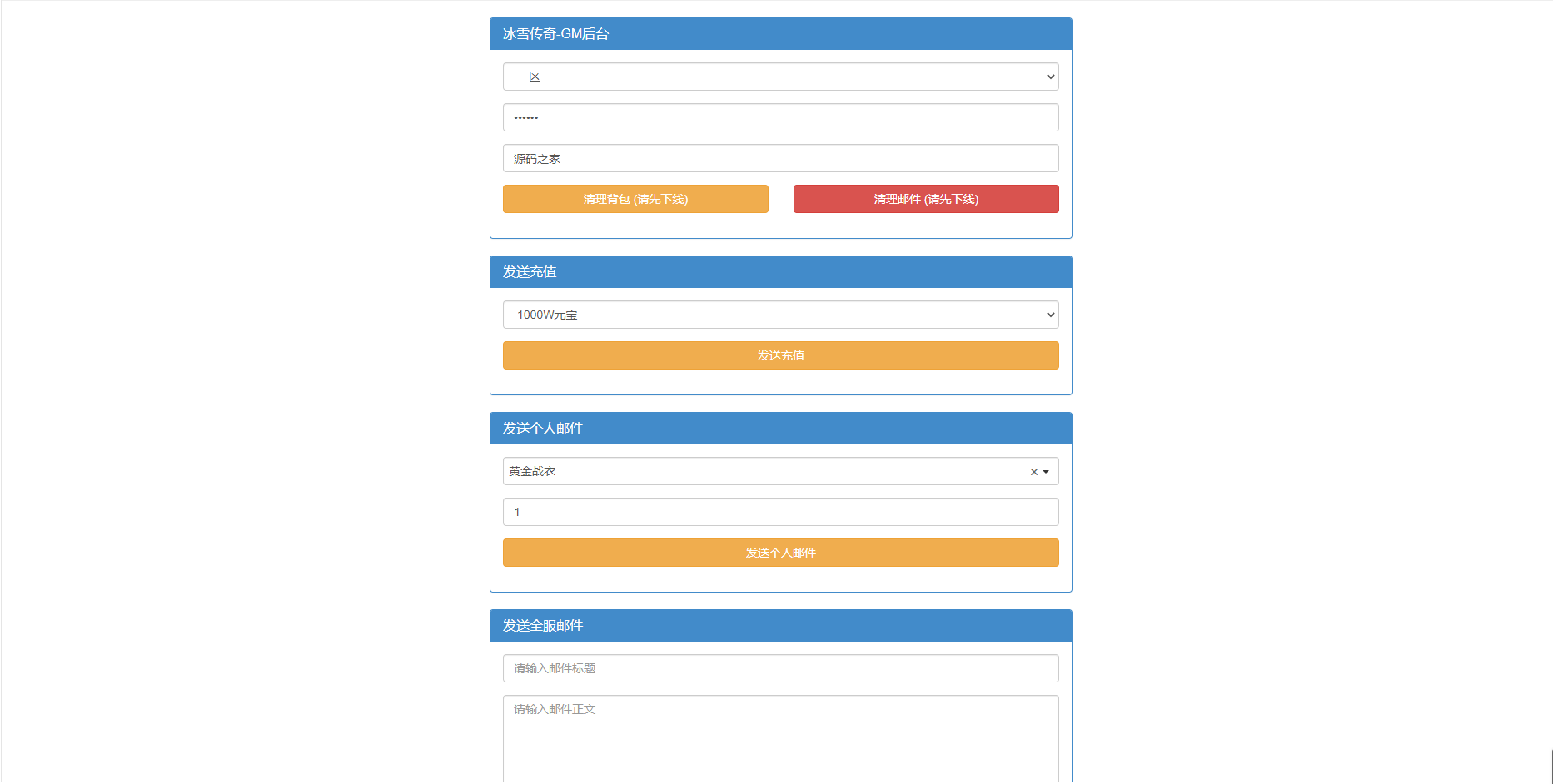The image size is (1553, 784).
Task: Click the red 清理邮件 (请先下线) button
Action: [x=926, y=199]
